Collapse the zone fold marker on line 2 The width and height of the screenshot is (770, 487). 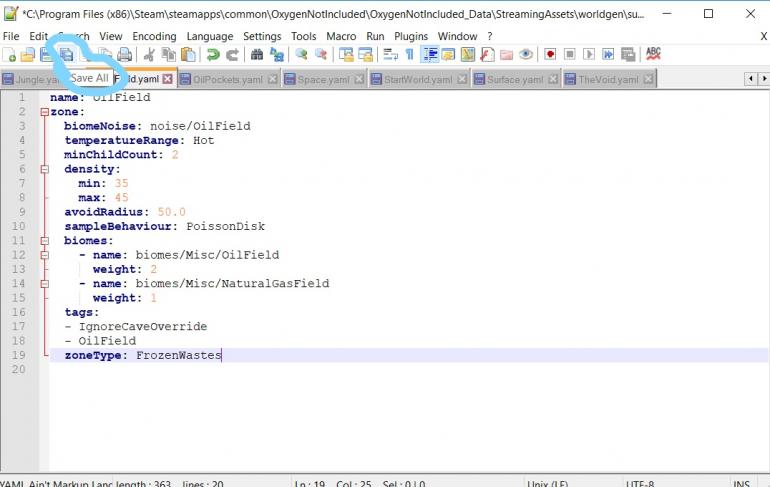pos(43,113)
